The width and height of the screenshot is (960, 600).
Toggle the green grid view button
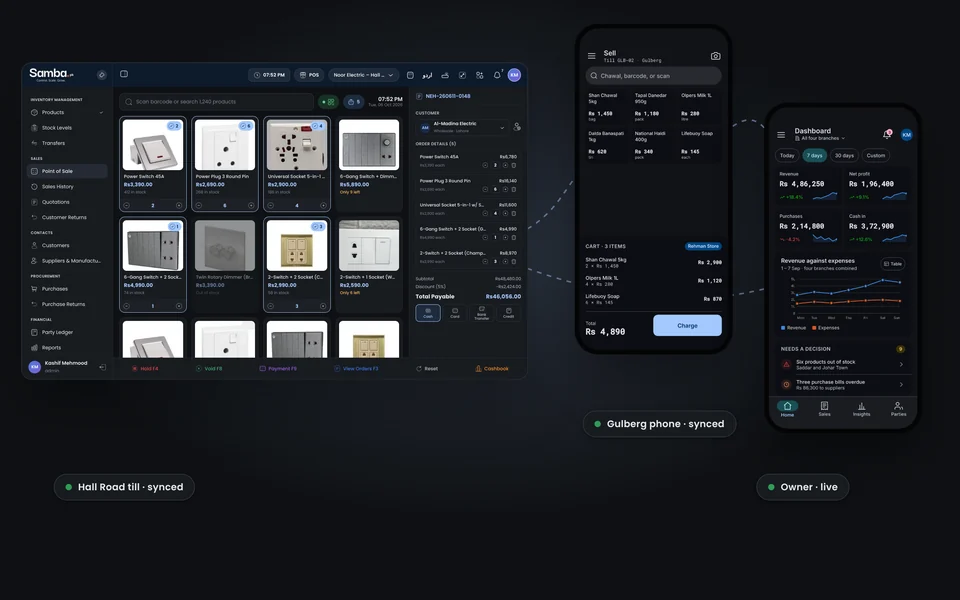click(x=328, y=102)
